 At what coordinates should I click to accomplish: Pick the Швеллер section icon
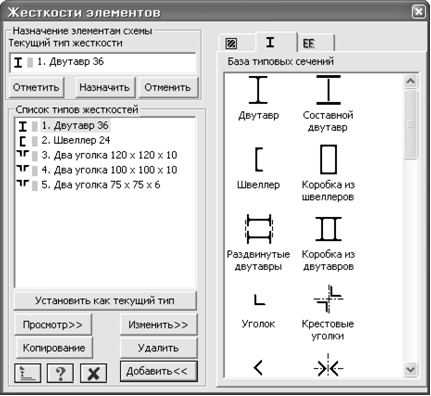pos(259,159)
